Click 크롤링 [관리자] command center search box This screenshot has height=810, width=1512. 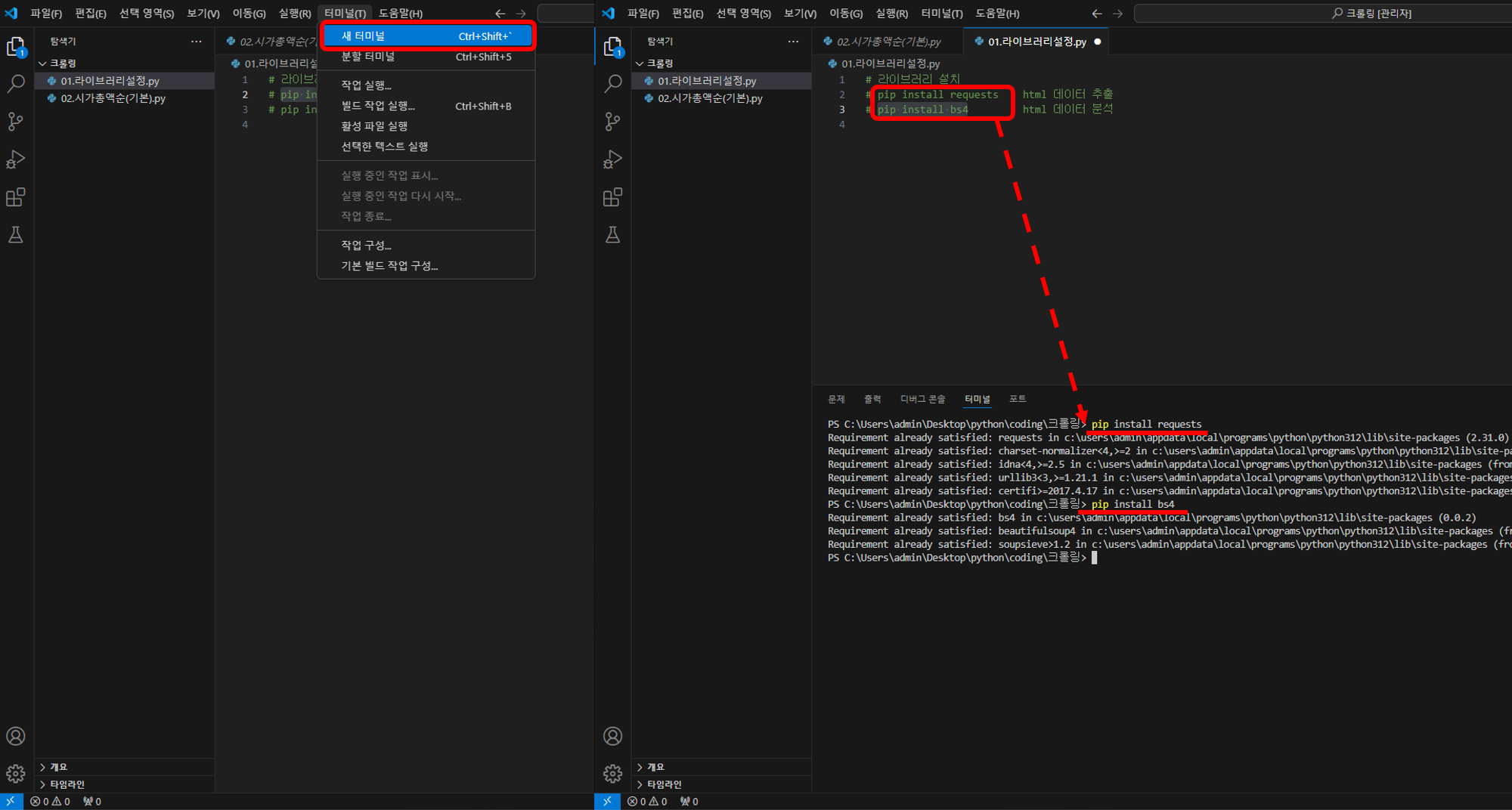click(x=1323, y=14)
